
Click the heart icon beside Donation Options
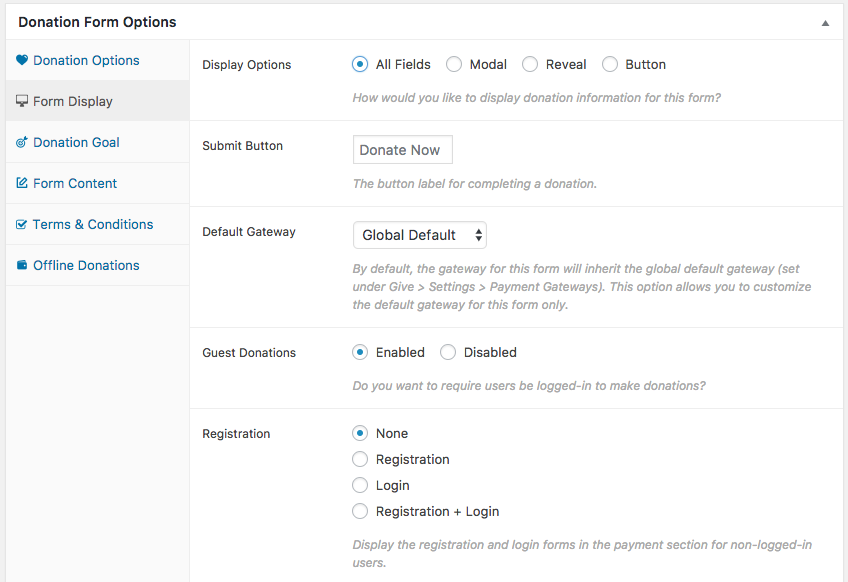(22, 60)
